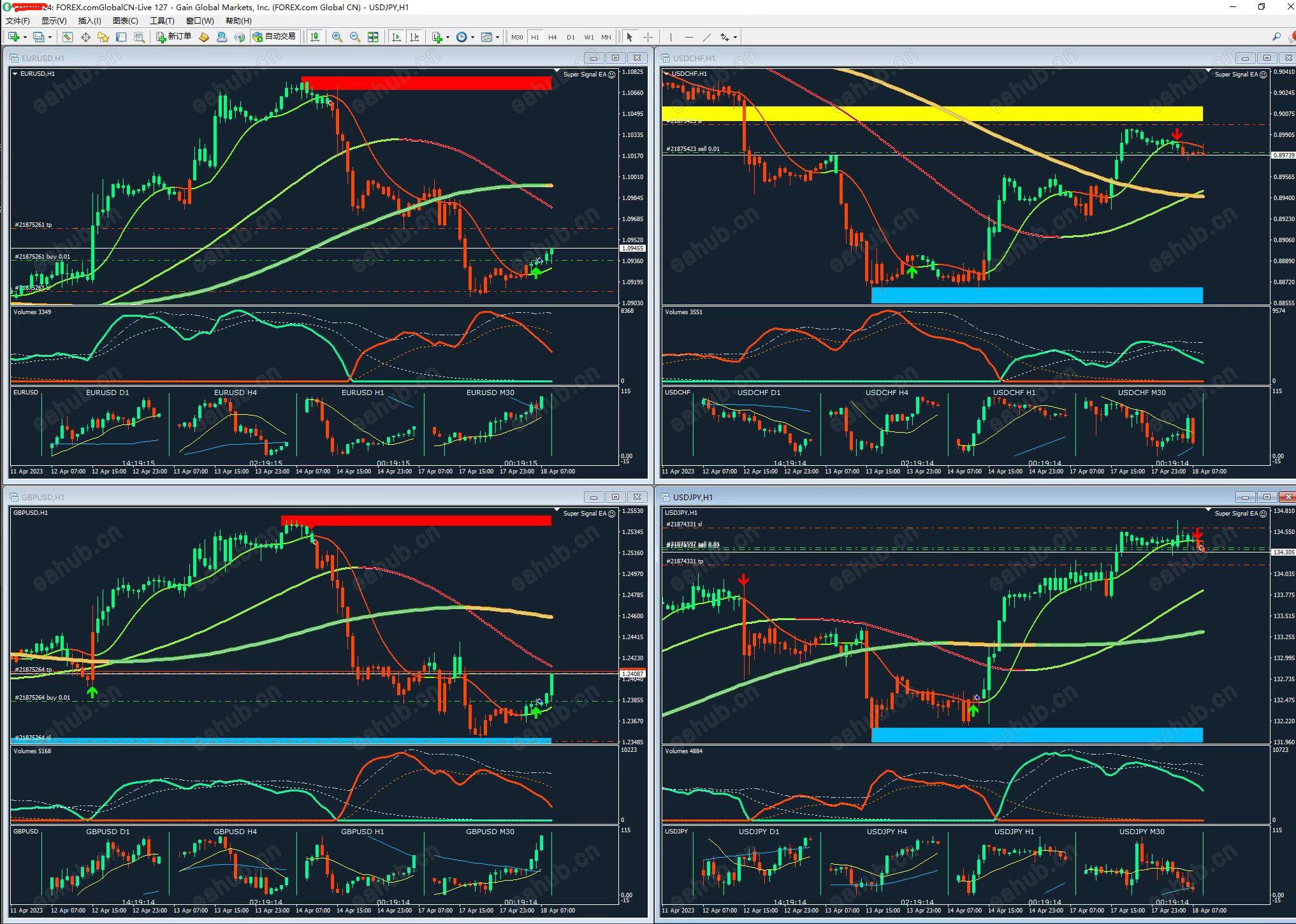1296x924 pixels.
Task: Zoom in on the chart
Action: (337, 37)
